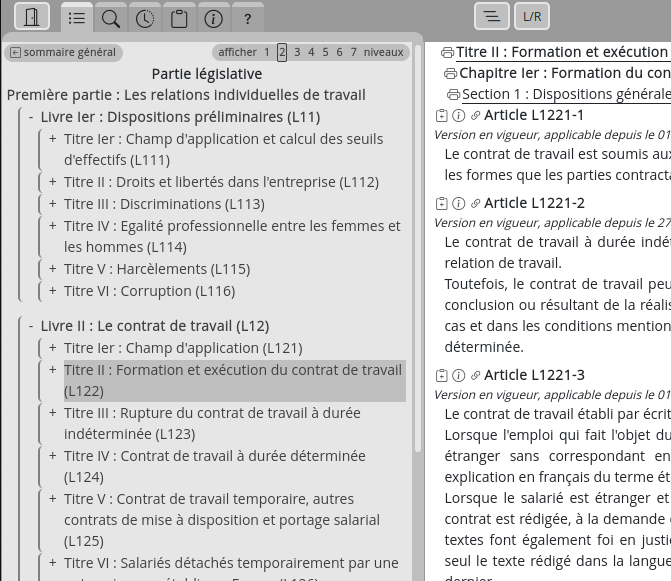Open the information tab icon
This screenshot has width=671, height=581.
point(213,19)
